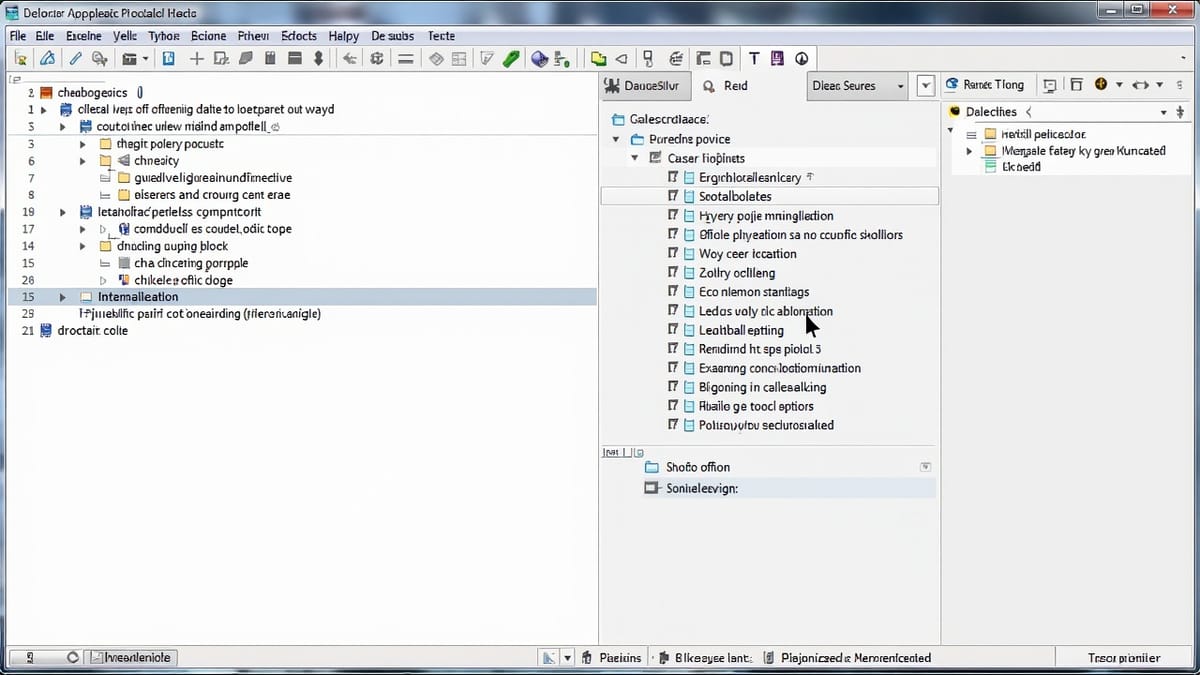Click the small dropdown arrow box beside Dleas Seures

coord(926,86)
